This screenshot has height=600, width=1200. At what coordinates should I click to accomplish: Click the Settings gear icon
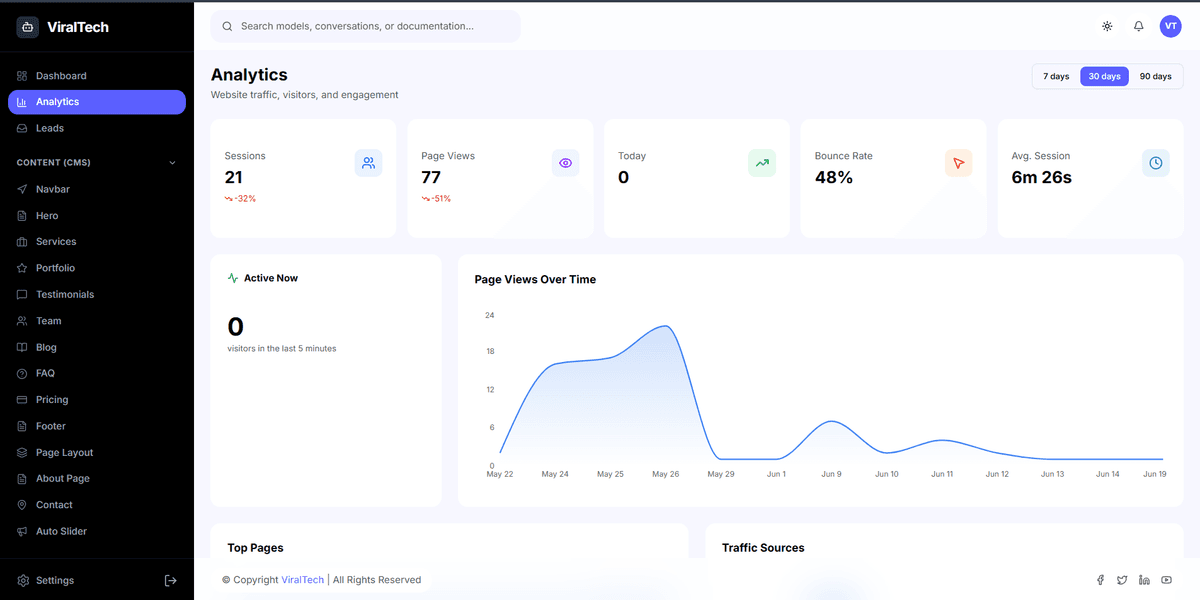coord(23,580)
